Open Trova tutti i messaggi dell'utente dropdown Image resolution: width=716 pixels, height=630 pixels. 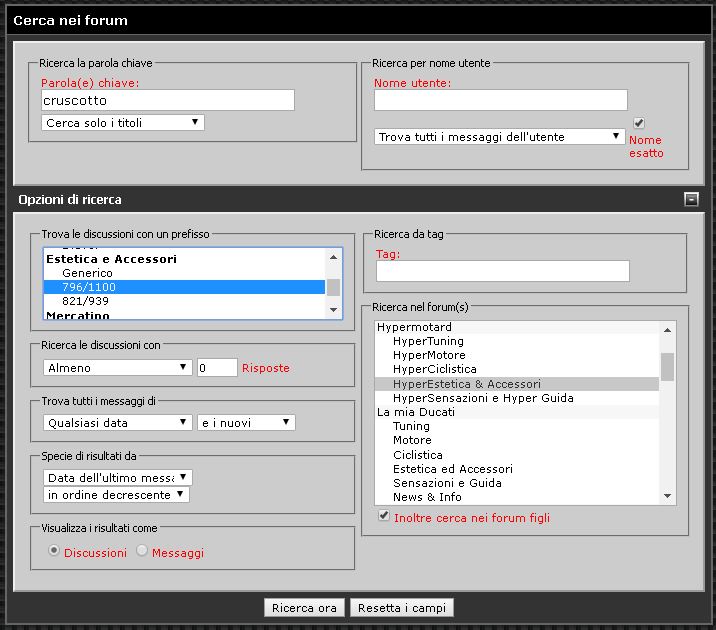[500, 136]
